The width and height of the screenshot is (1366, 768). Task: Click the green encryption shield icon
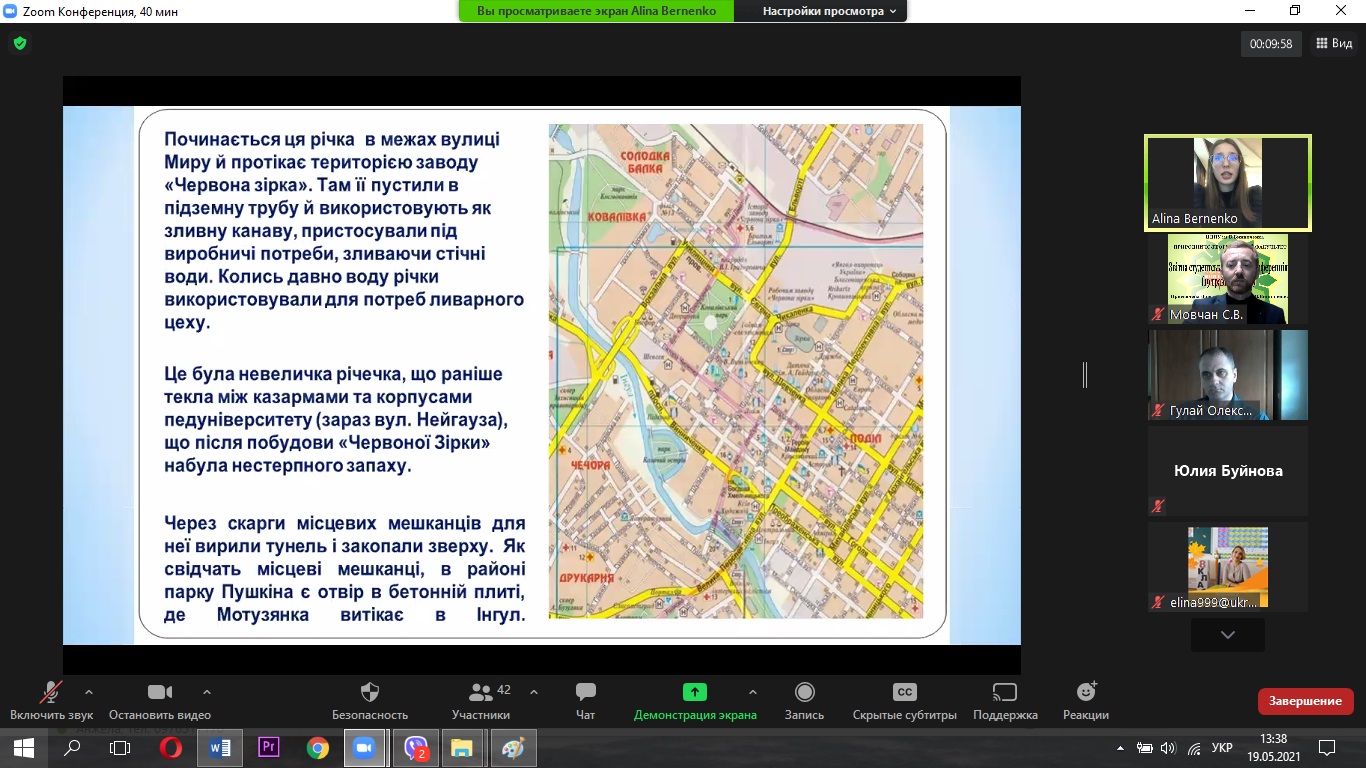20,44
